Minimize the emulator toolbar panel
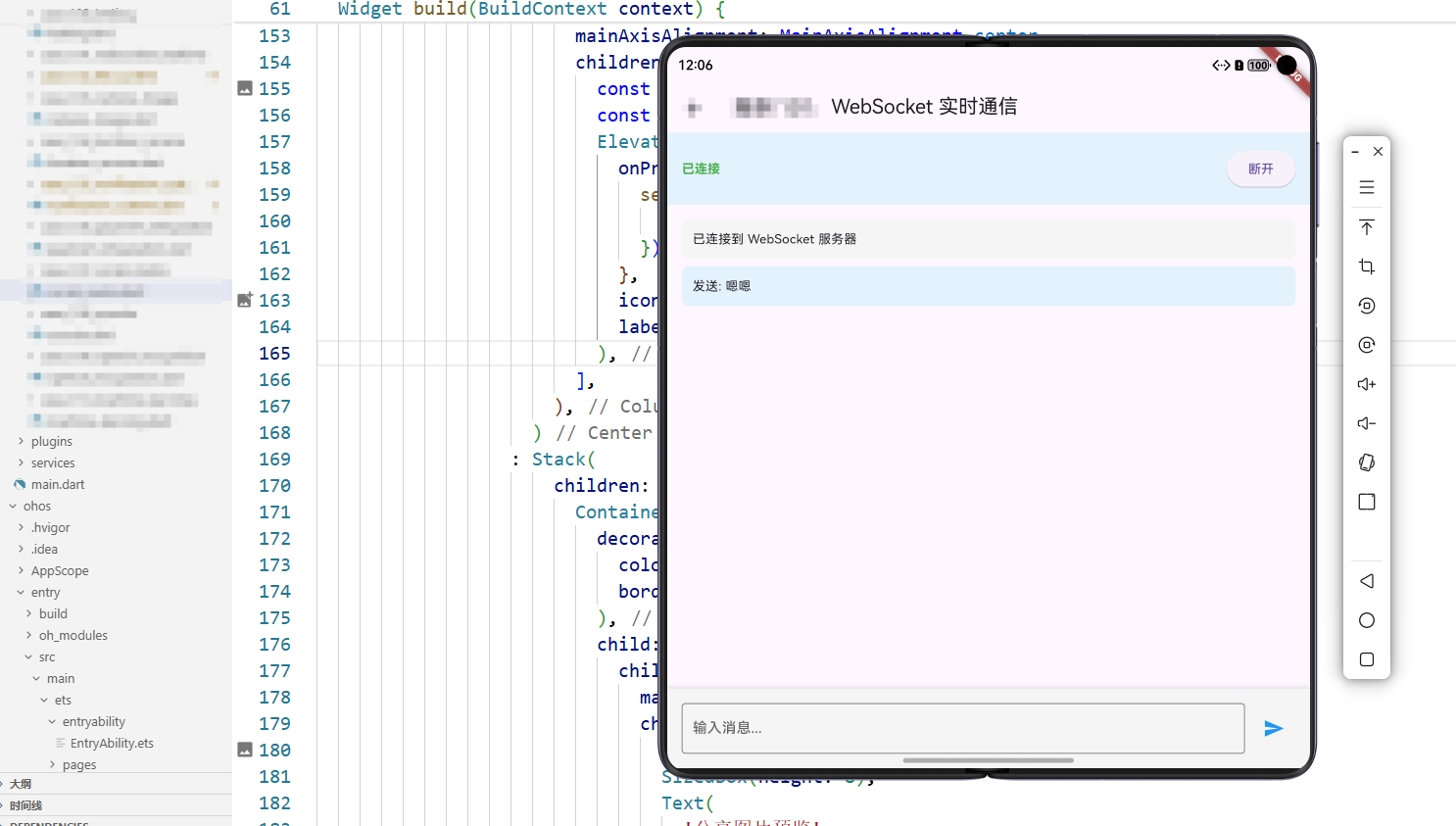 click(1355, 152)
